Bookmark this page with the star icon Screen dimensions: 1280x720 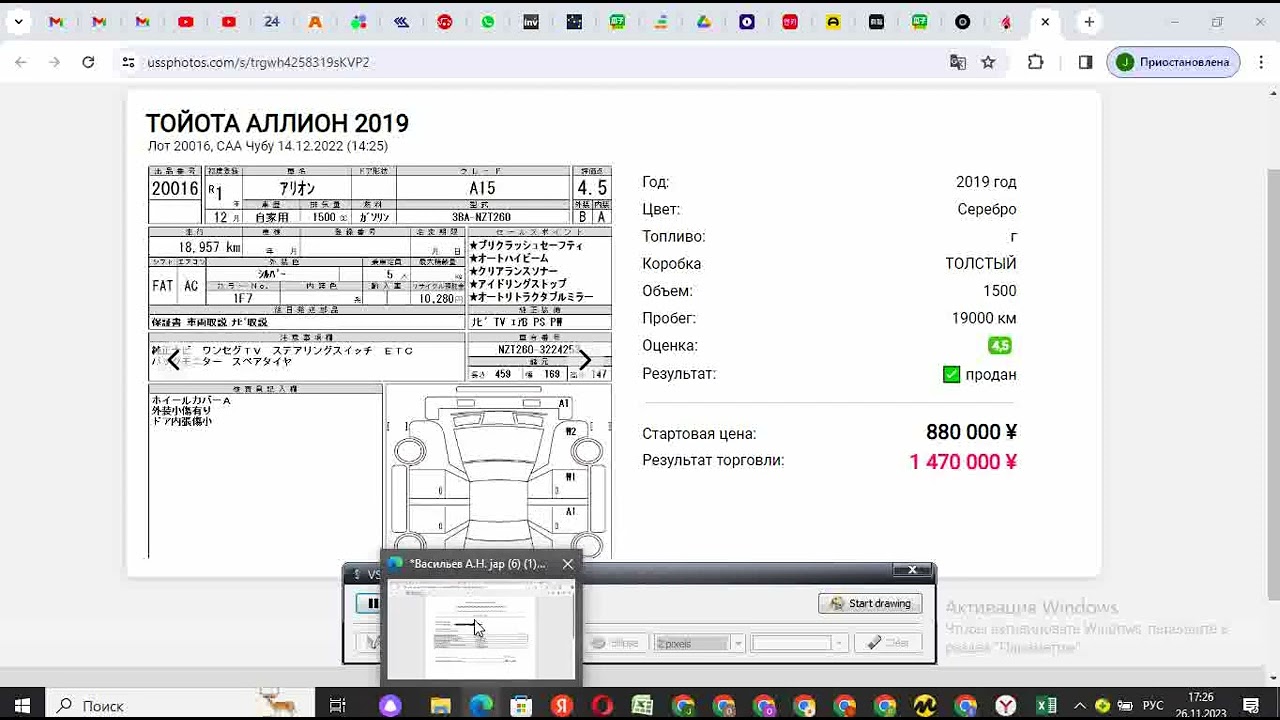[988, 62]
